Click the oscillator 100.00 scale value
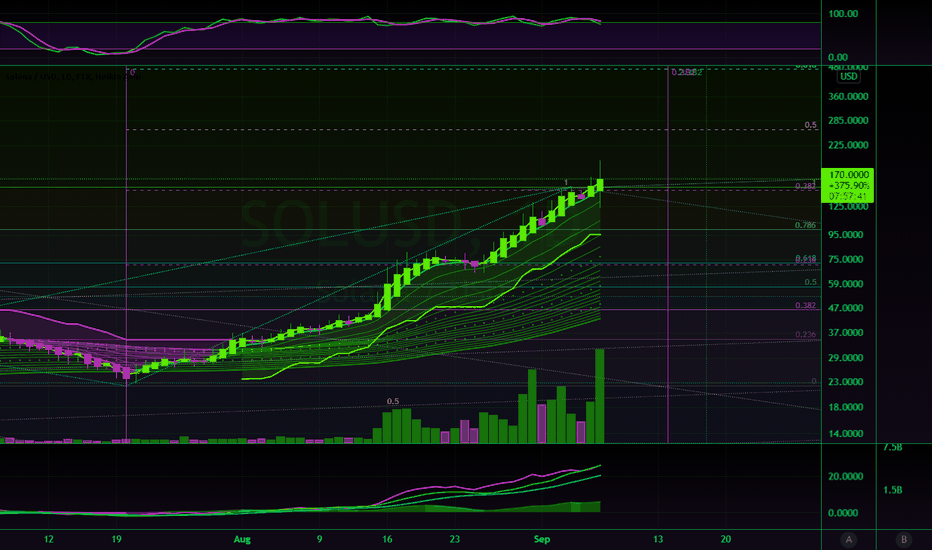 [x=843, y=14]
